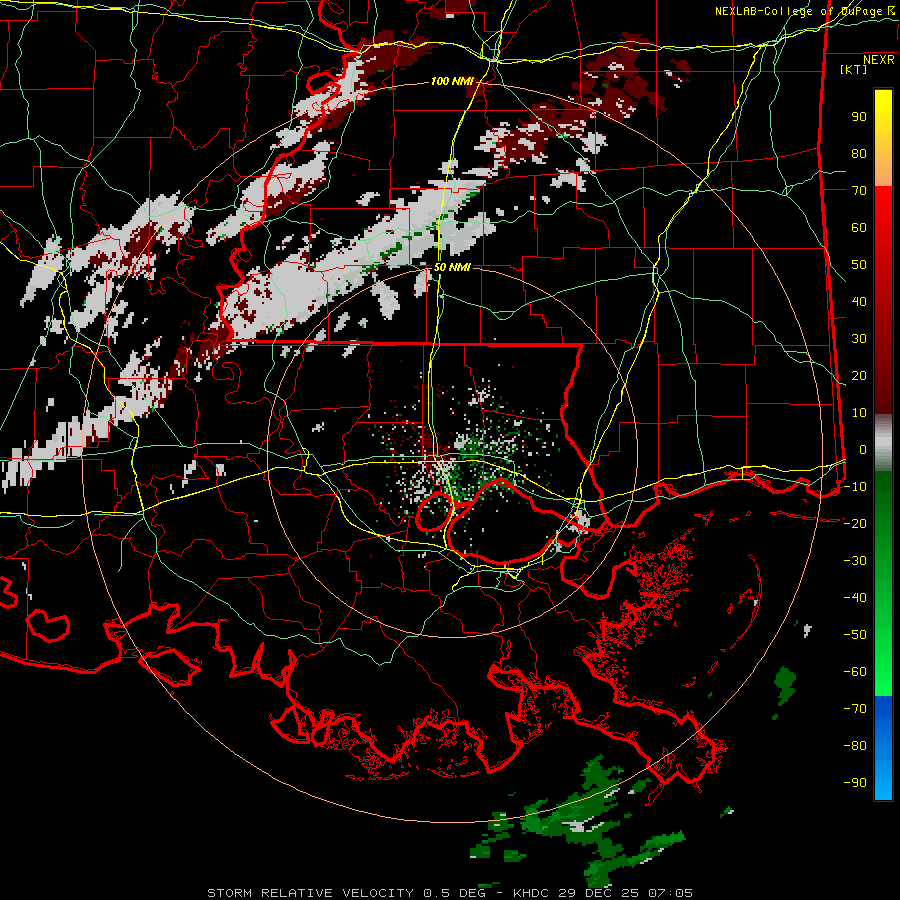Click the 80 value on velocity scale

(x=859, y=154)
